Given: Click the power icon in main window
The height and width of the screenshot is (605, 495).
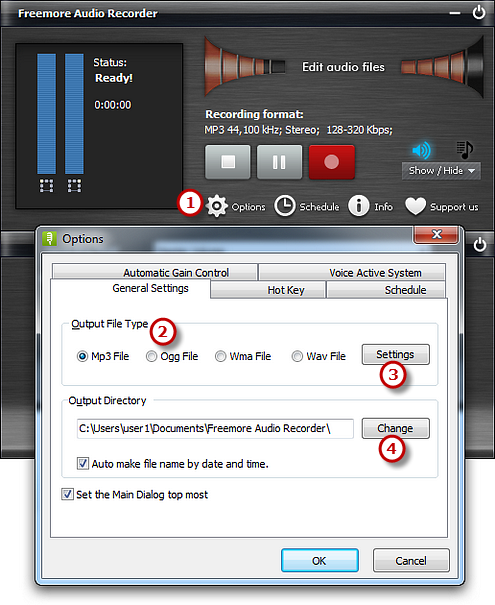Looking at the screenshot, I should [479, 13].
